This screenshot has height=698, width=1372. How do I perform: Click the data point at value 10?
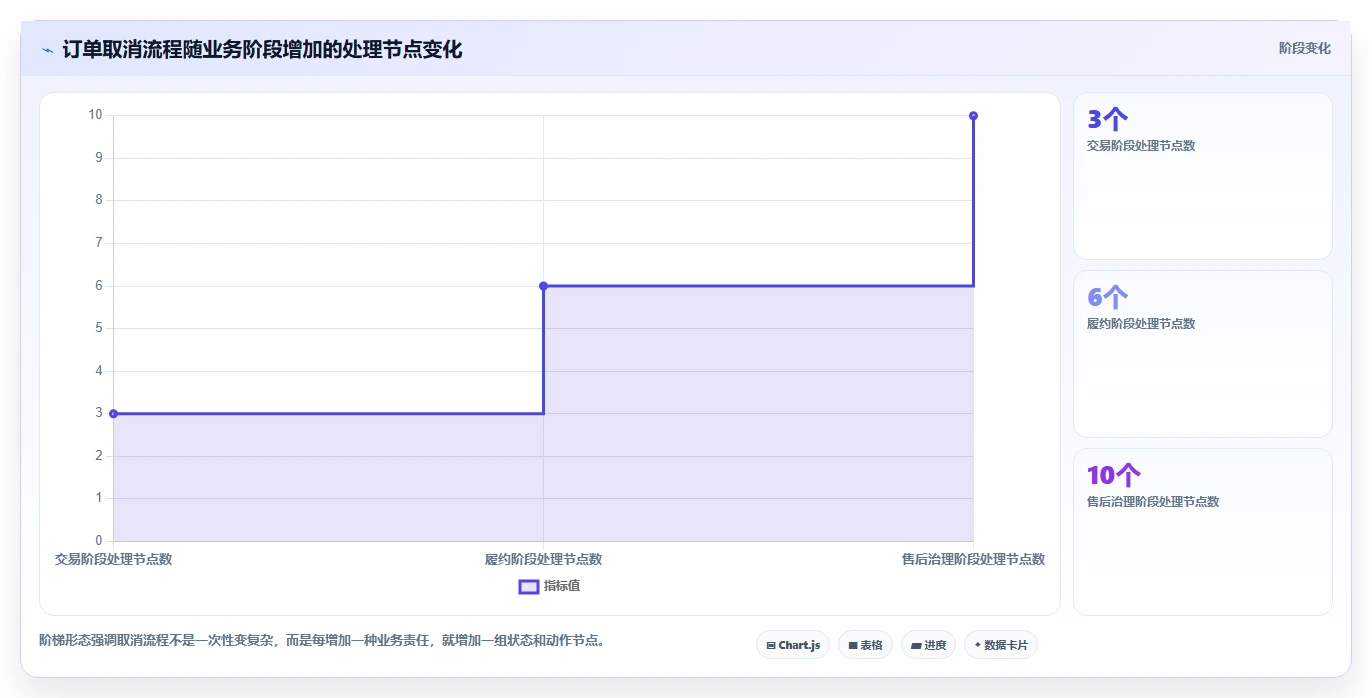tap(973, 116)
